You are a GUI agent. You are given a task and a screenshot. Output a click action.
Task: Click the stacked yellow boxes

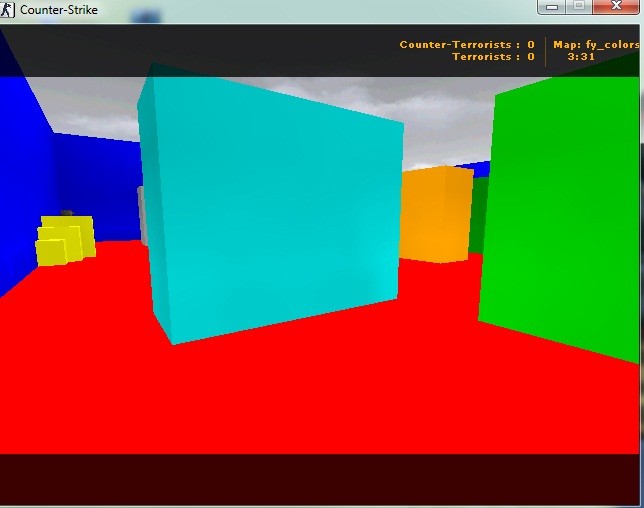coord(66,241)
